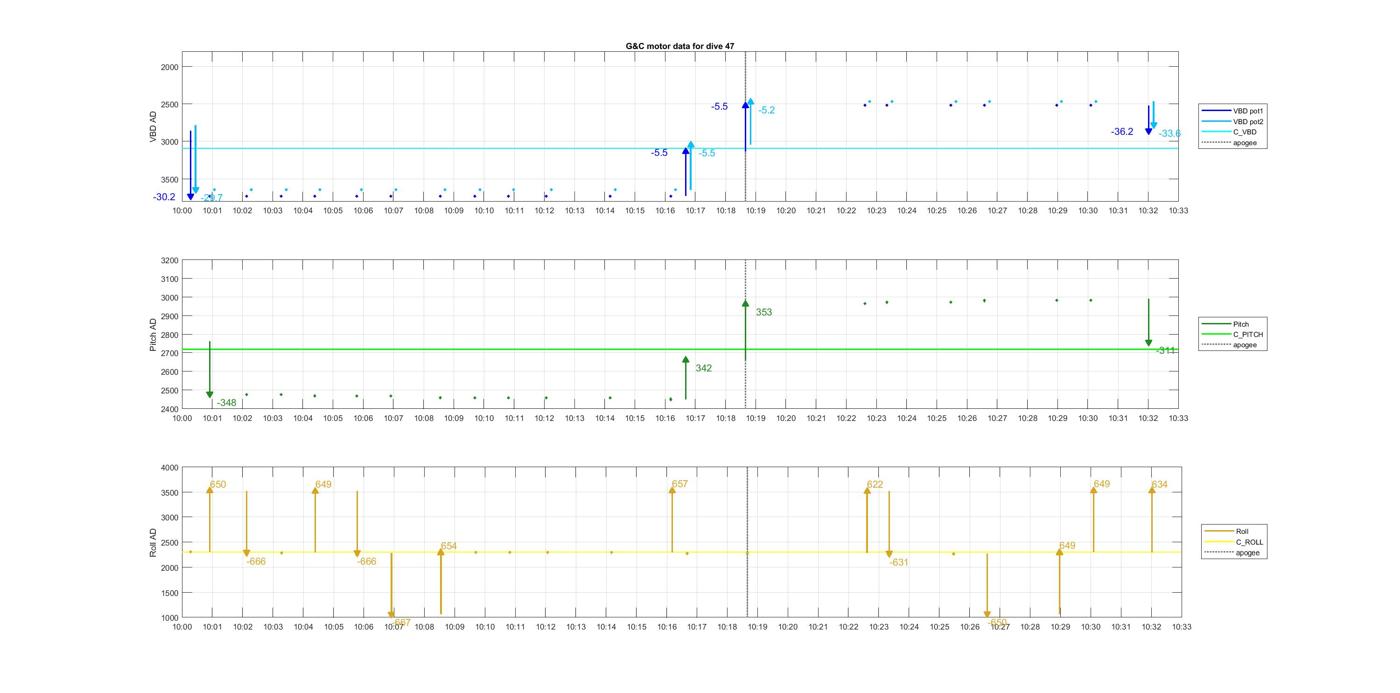Screen dimensions: 1400x693
Task: Click the '-311' annotation on Pitch plot
Action: (x=1166, y=350)
